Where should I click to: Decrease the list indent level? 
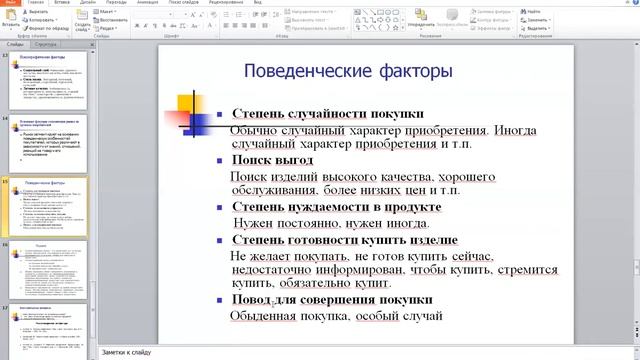[255, 15]
